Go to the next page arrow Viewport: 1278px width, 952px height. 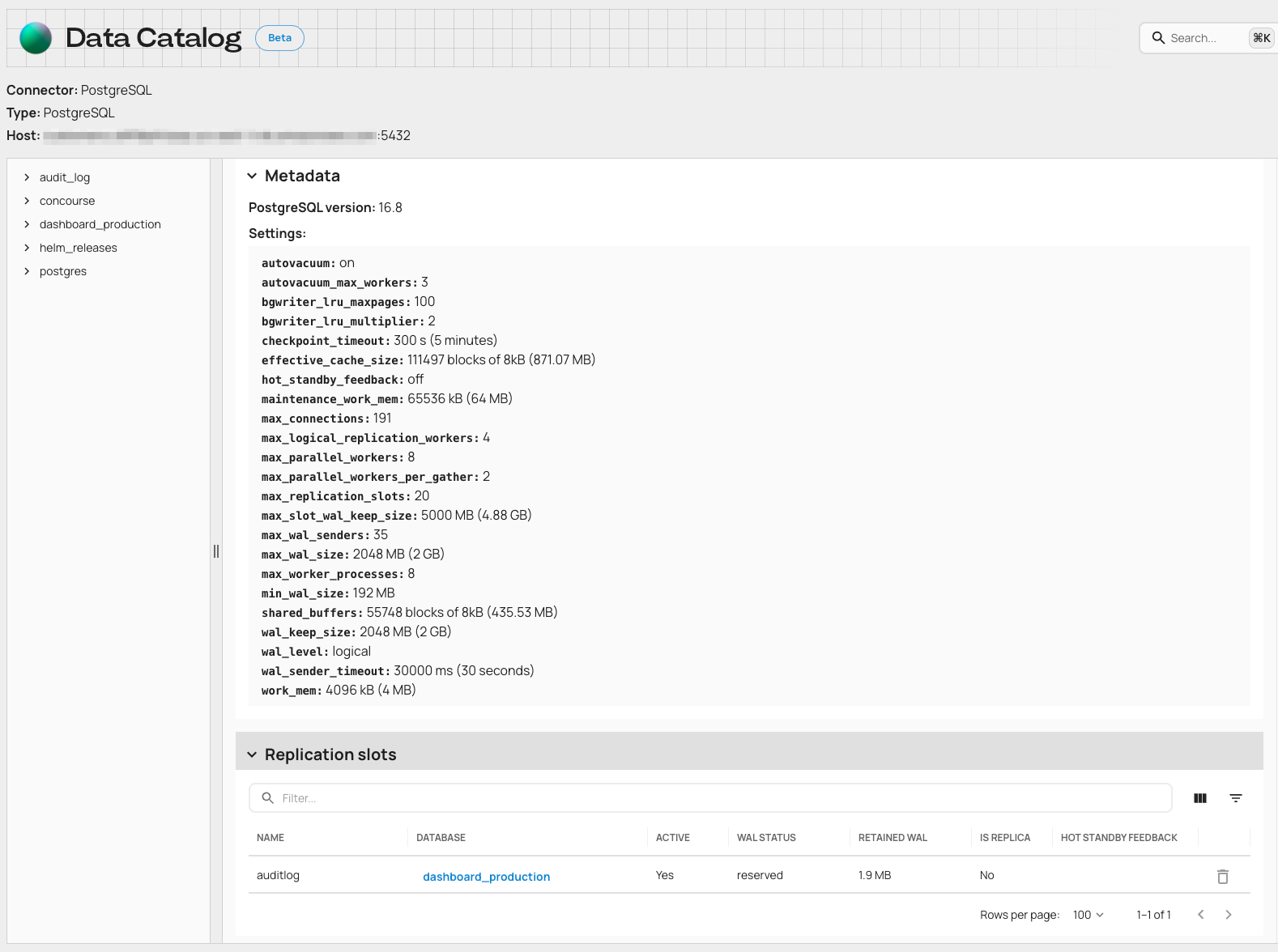point(1229,915)
